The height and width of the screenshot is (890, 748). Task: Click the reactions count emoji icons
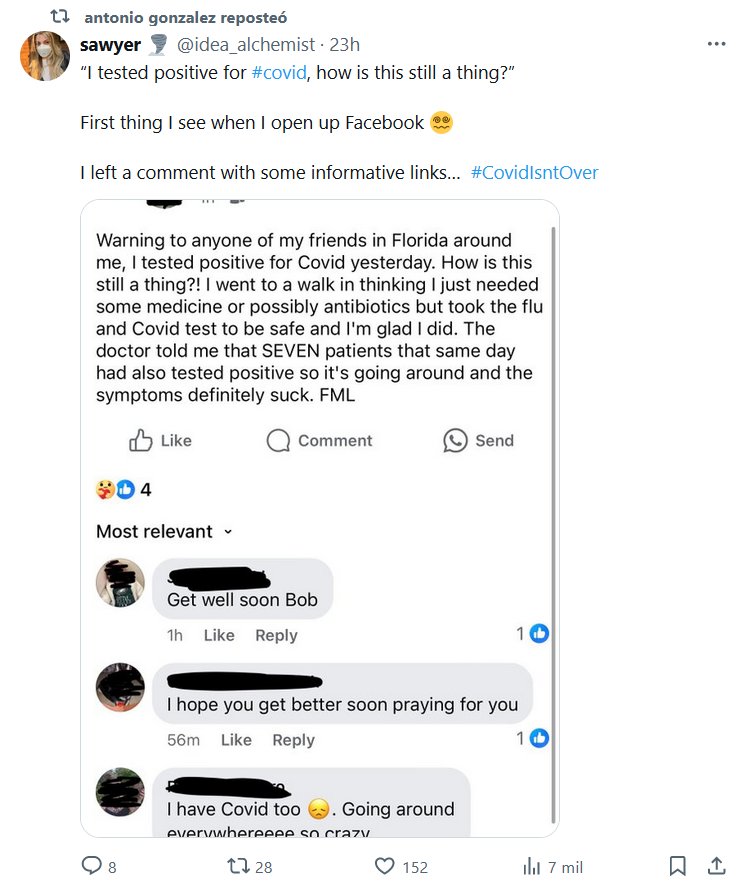[114, 490]
